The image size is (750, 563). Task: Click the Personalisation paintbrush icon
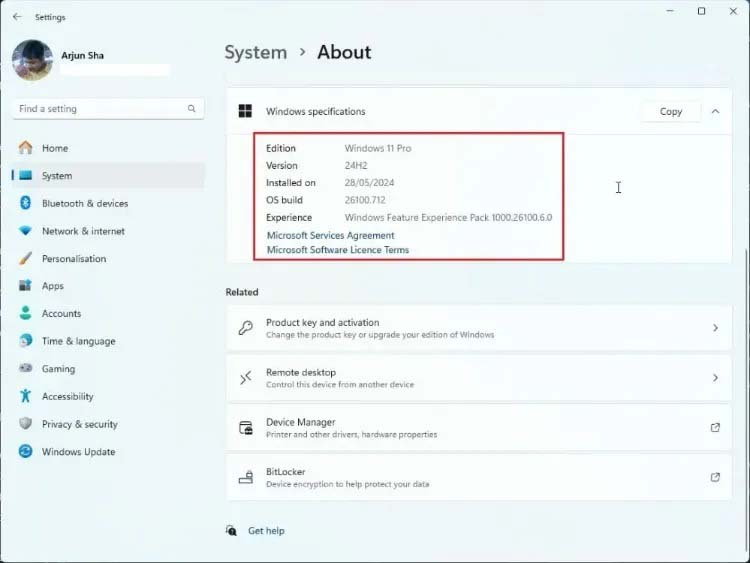[25, 258]
